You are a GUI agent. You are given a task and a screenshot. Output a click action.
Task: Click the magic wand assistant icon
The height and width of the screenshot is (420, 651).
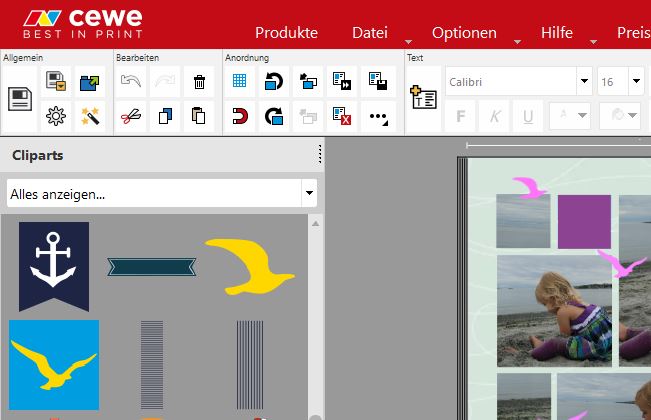point(90,116)
